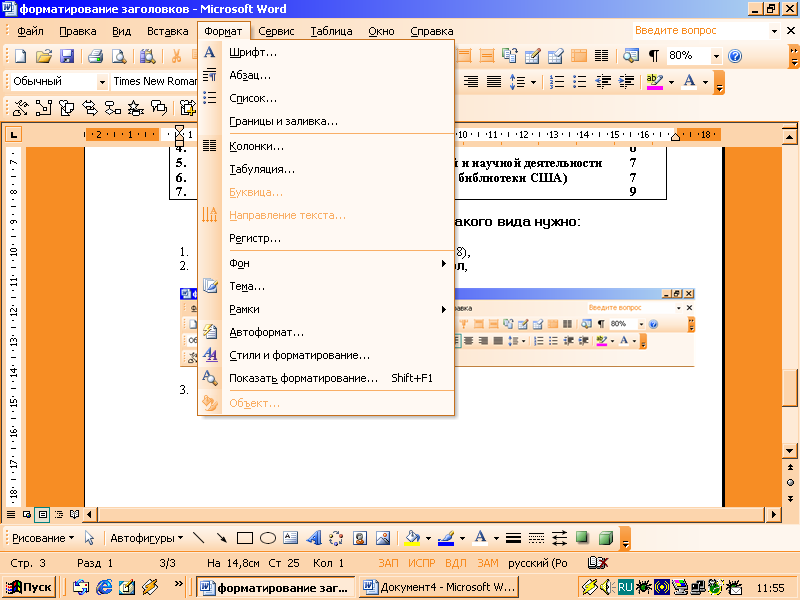Click the Highlight color marker icon

(654, 82)
